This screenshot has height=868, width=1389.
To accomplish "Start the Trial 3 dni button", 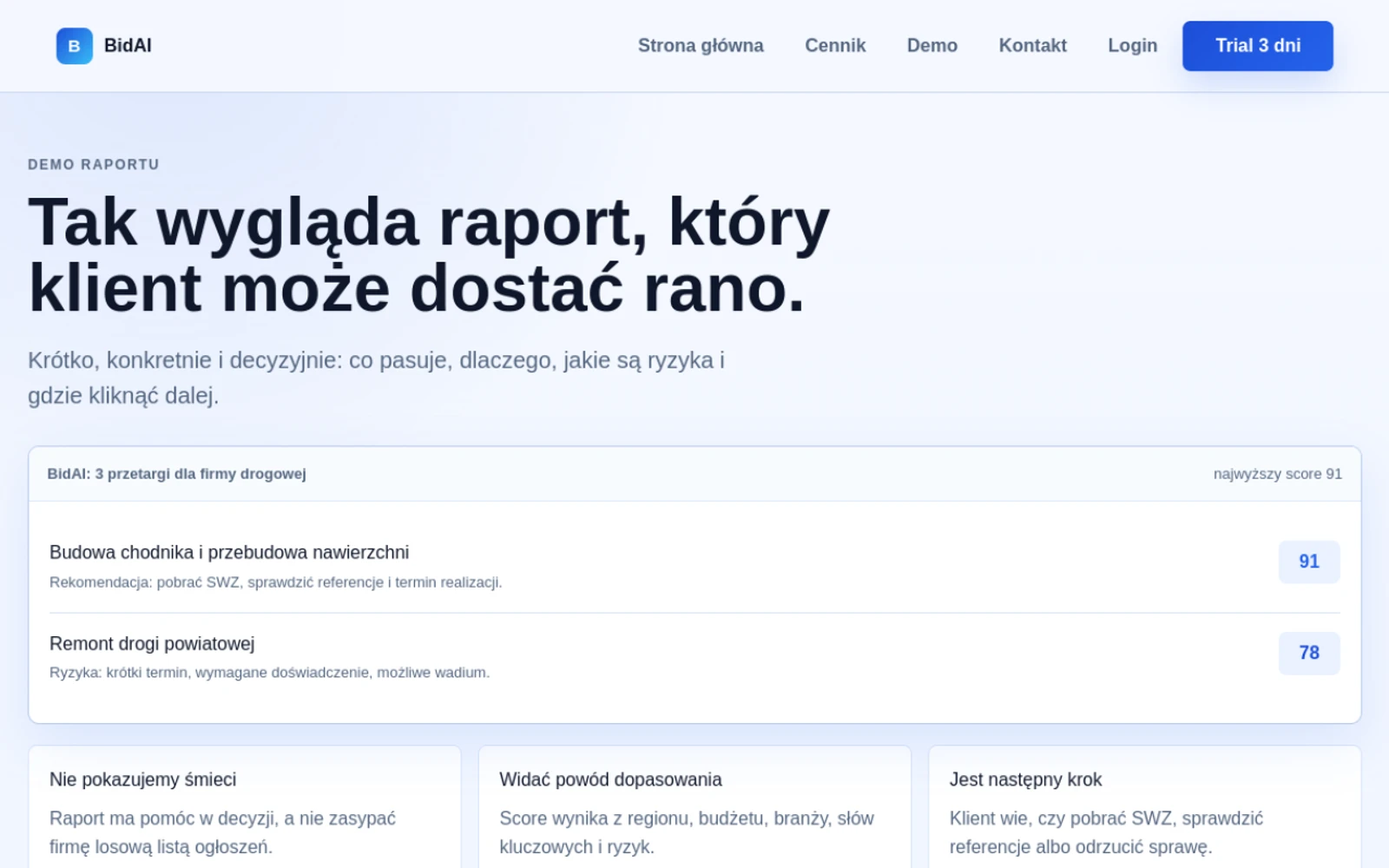I will (1258, 46).
